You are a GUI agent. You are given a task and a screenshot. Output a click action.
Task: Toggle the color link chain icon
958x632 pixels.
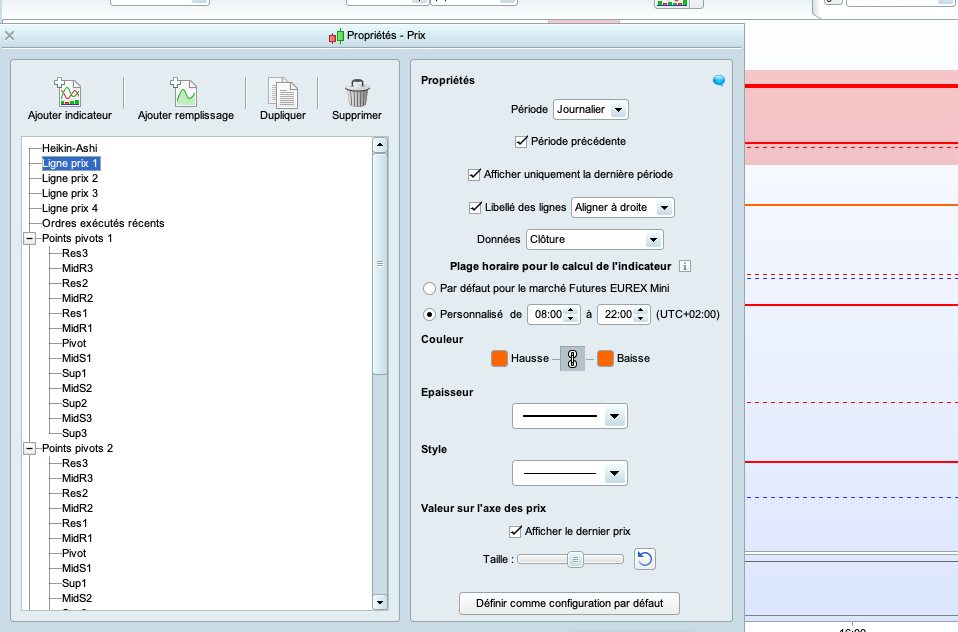572,358
